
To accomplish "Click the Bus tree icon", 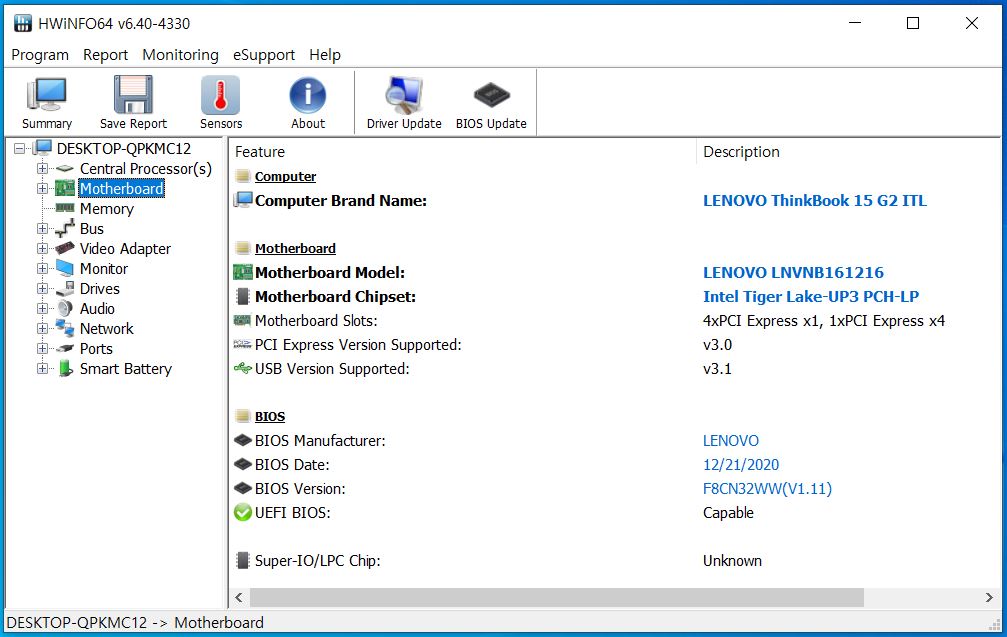I will (x=65, y=228).
